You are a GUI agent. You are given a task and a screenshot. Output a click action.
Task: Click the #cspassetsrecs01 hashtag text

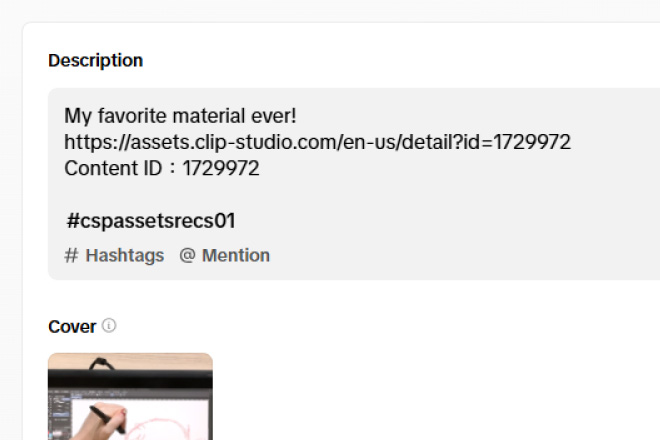click(151, 221)
